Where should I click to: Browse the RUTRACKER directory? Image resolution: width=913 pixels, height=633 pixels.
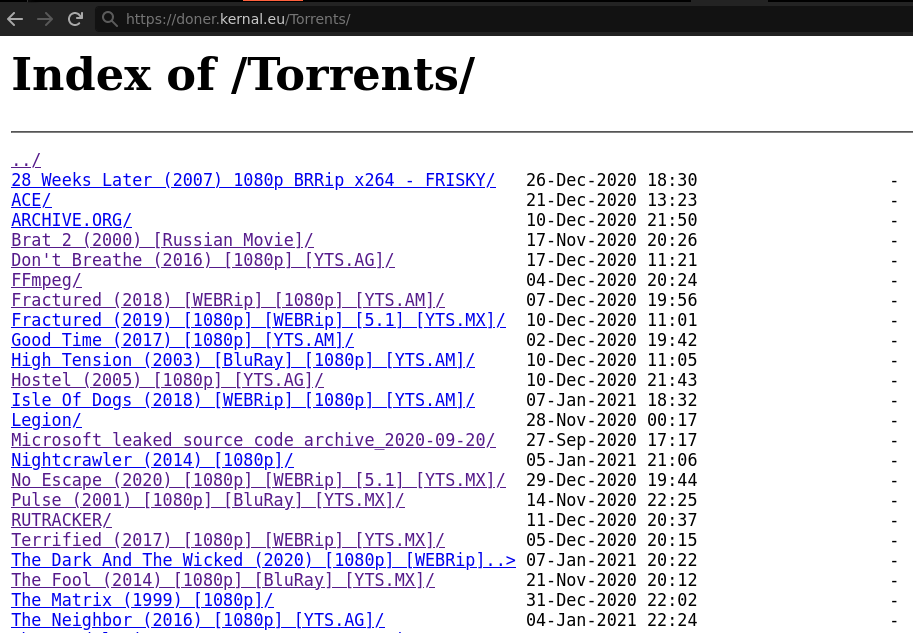(x=61, y=520)
